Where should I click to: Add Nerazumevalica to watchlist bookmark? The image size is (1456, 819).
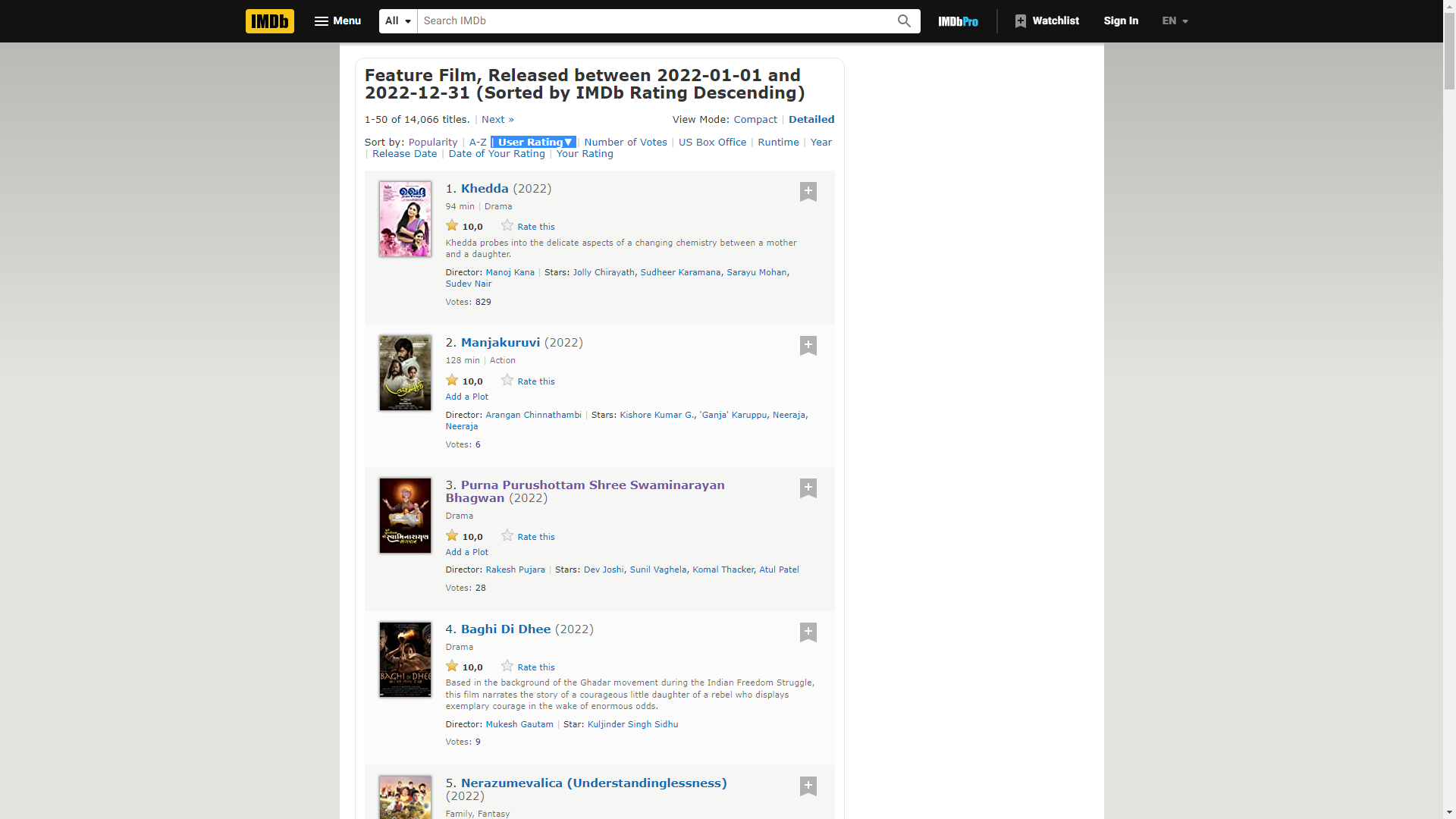808,786
